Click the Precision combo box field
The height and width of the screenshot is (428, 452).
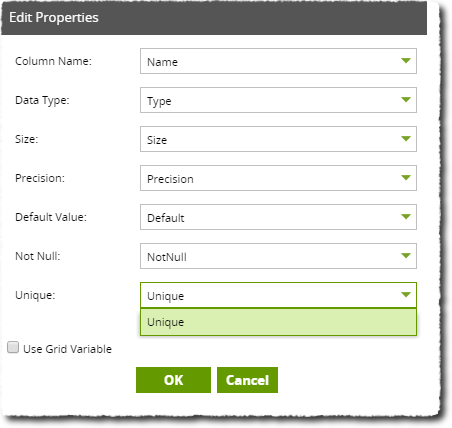pos(278,178)
